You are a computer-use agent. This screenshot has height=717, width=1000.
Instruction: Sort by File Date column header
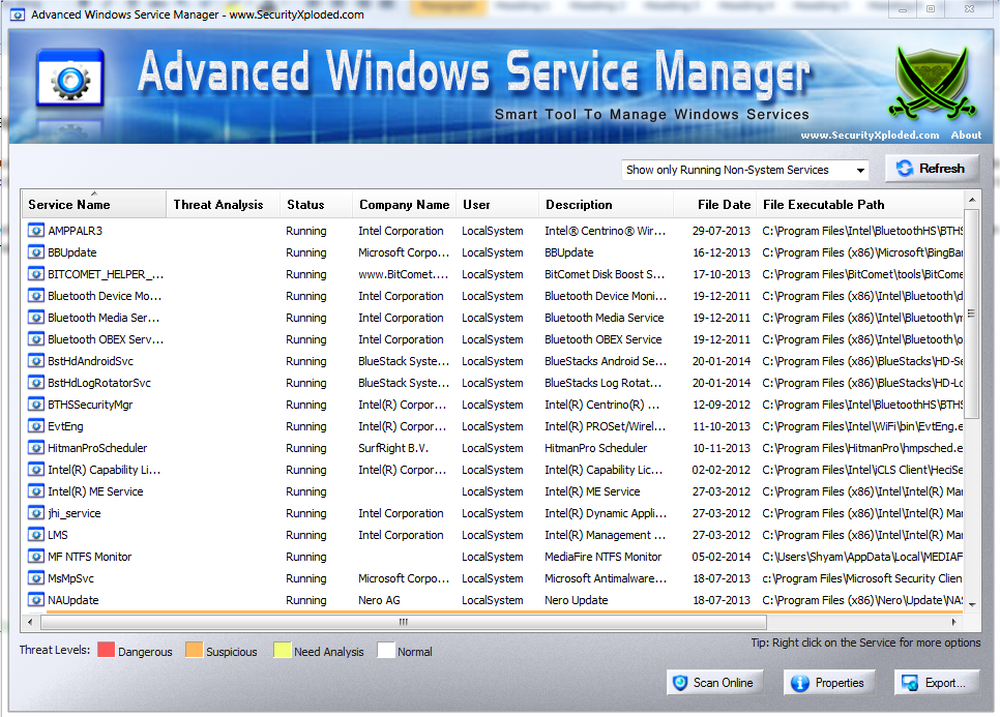pyautogui.click(x=715, y=204)
